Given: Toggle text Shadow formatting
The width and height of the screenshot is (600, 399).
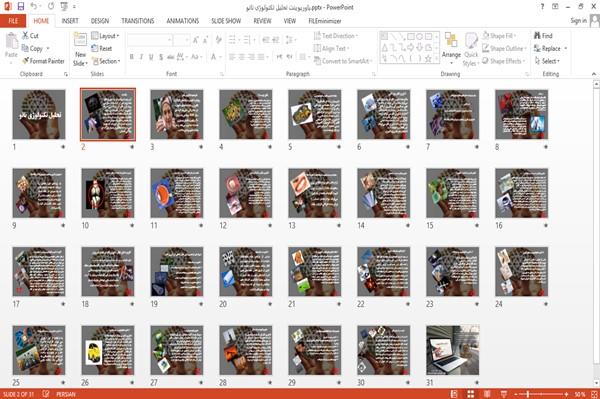Looking at the screenshot, I should [x=161, y=57].
